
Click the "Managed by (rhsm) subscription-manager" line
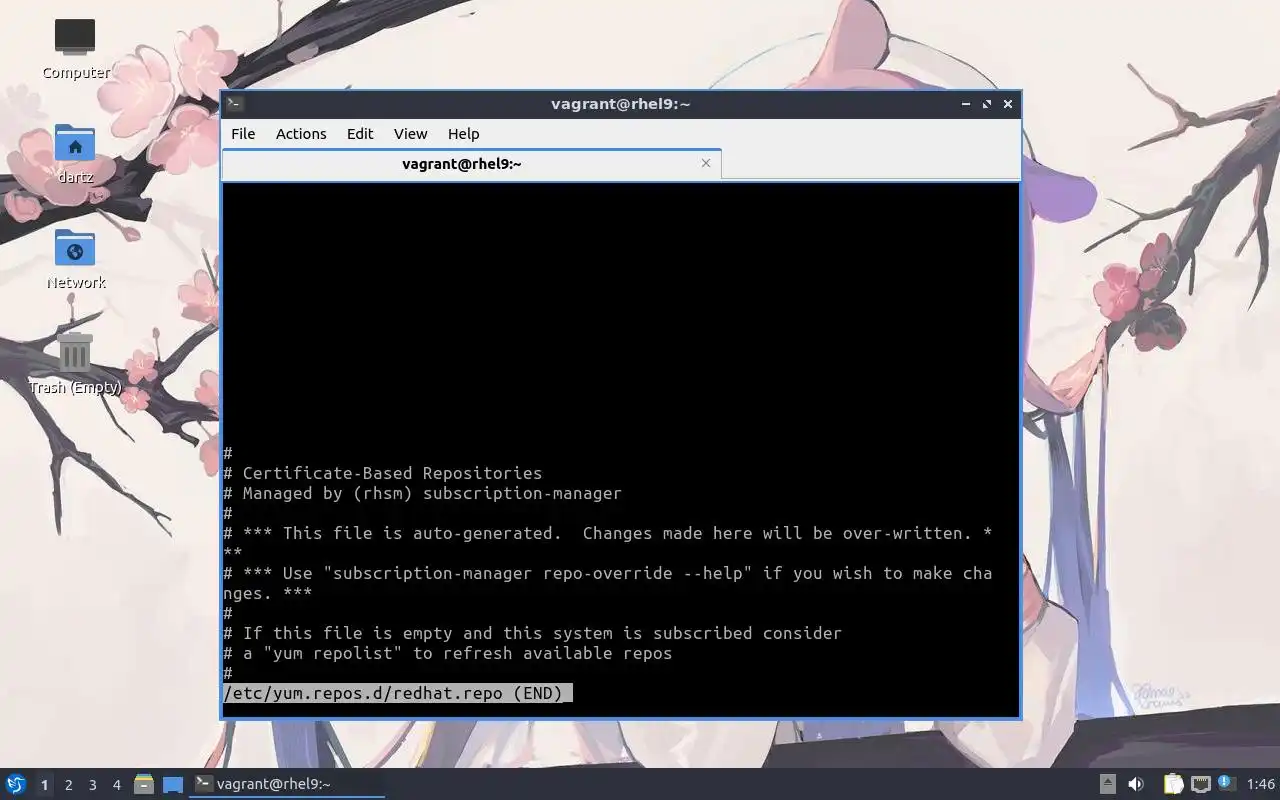point(422,493)
